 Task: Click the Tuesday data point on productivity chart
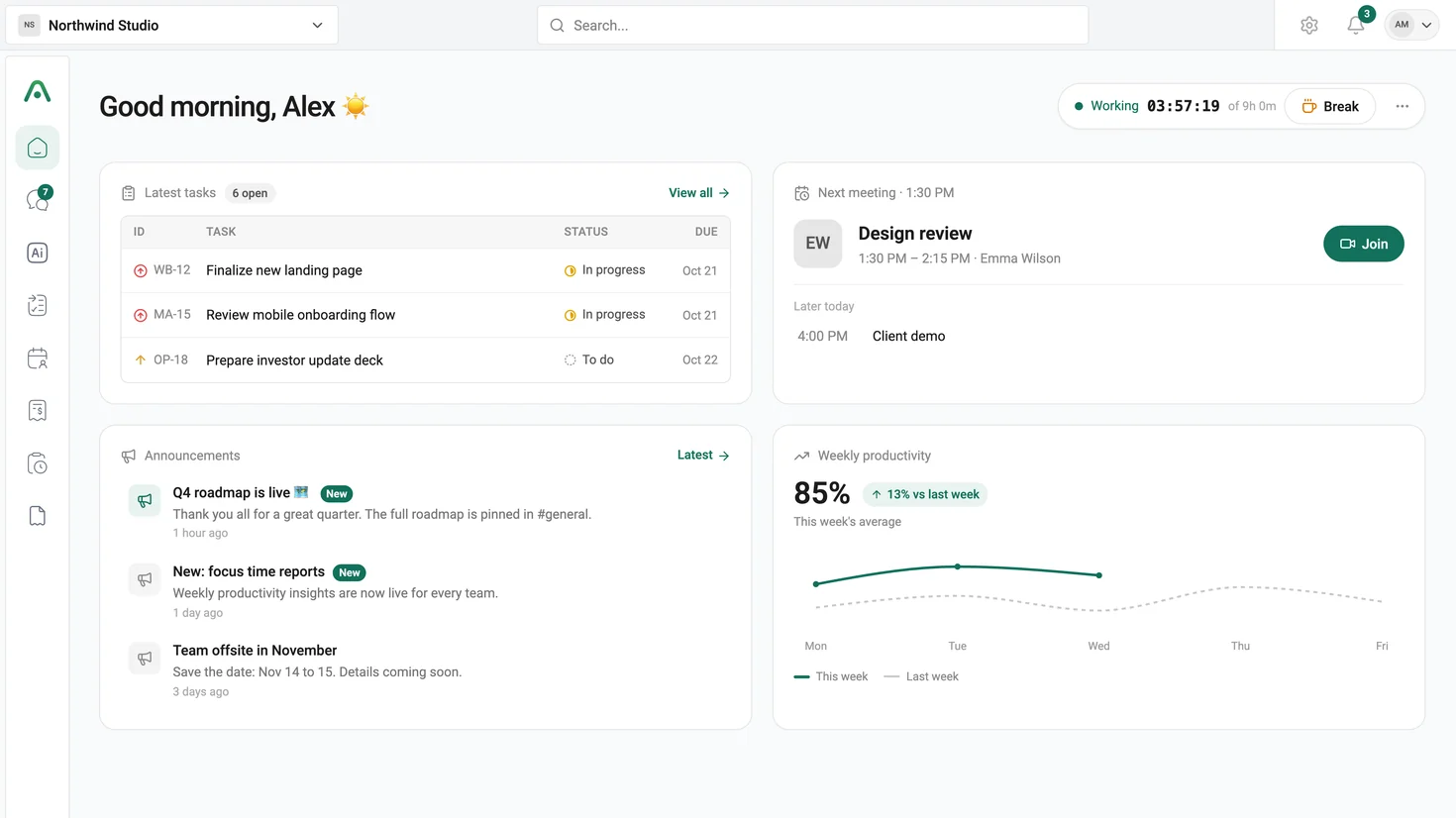(x=958, y=566)
